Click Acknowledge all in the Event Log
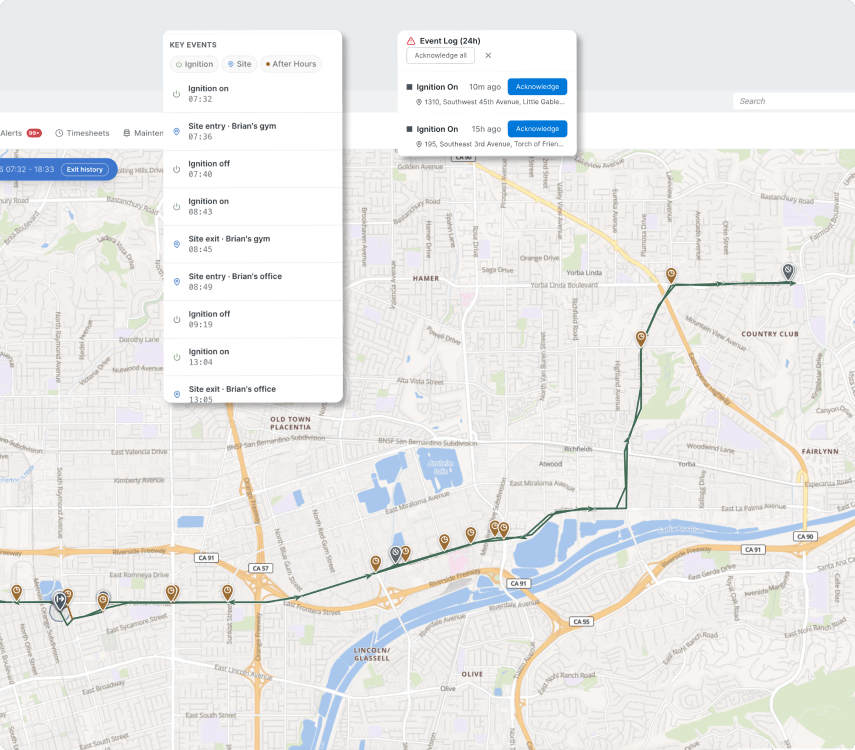Screen dimensions: 855x750 click(440, 56)
